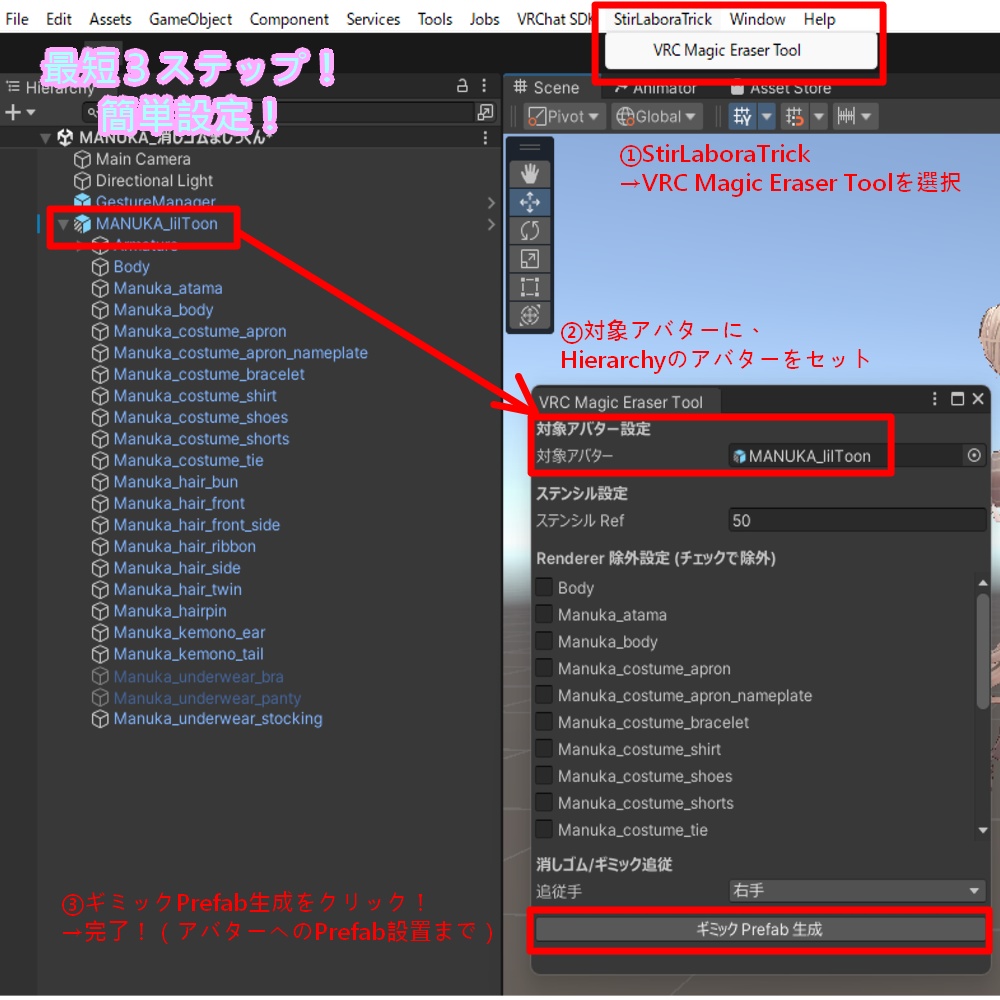
Task: Switch to the Animator tab
Action: pos(660,88)
